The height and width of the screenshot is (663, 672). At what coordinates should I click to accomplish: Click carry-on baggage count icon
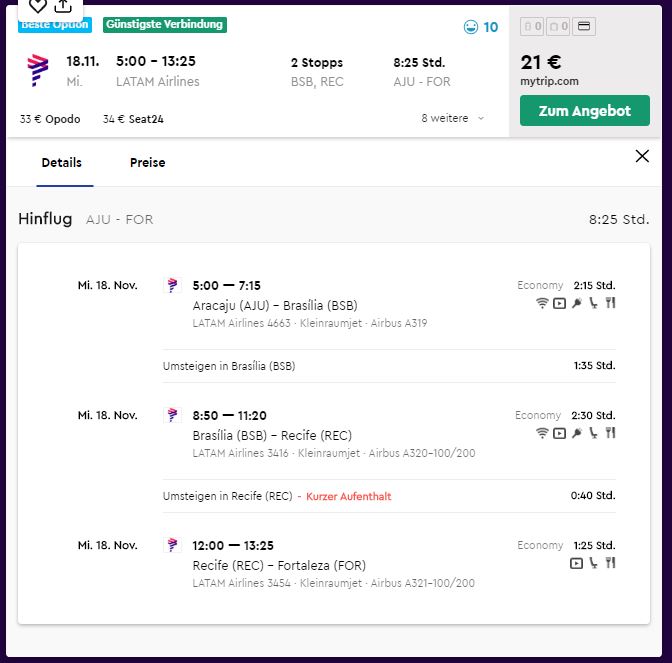[532, 27]
